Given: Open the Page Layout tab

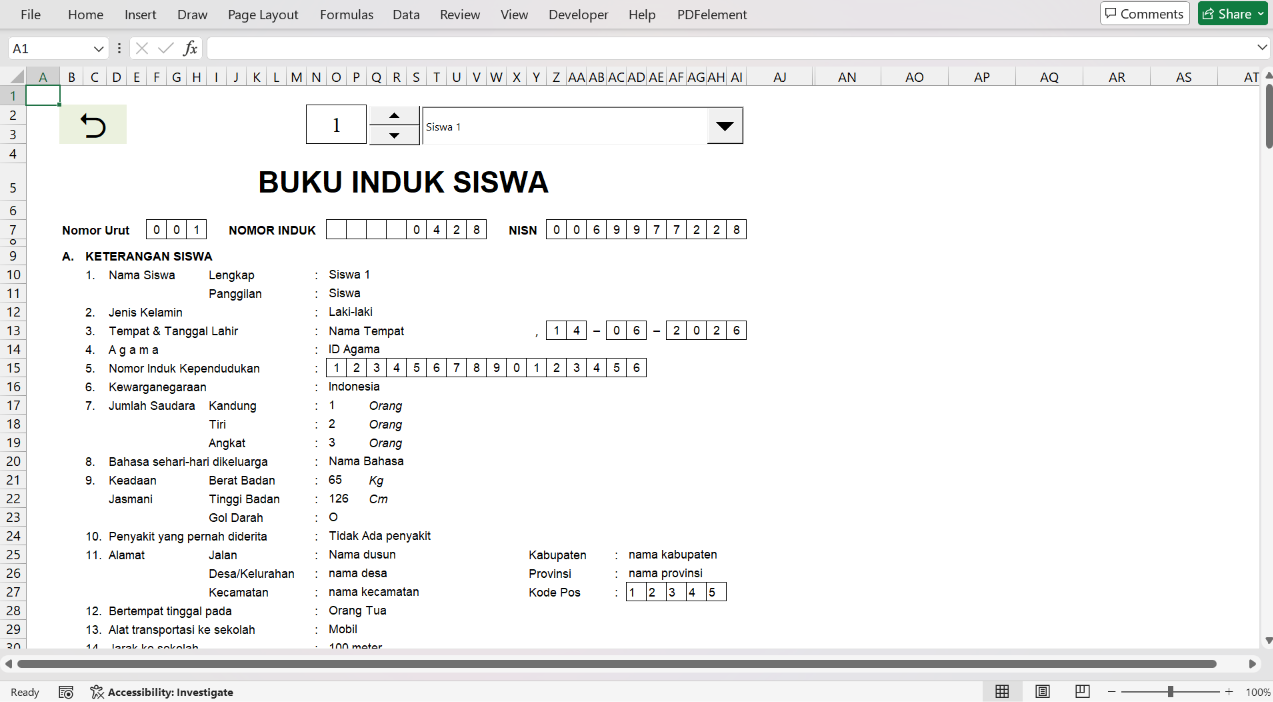Looking at the screenshot, I should pyautogui.click(x=263, y=15).
